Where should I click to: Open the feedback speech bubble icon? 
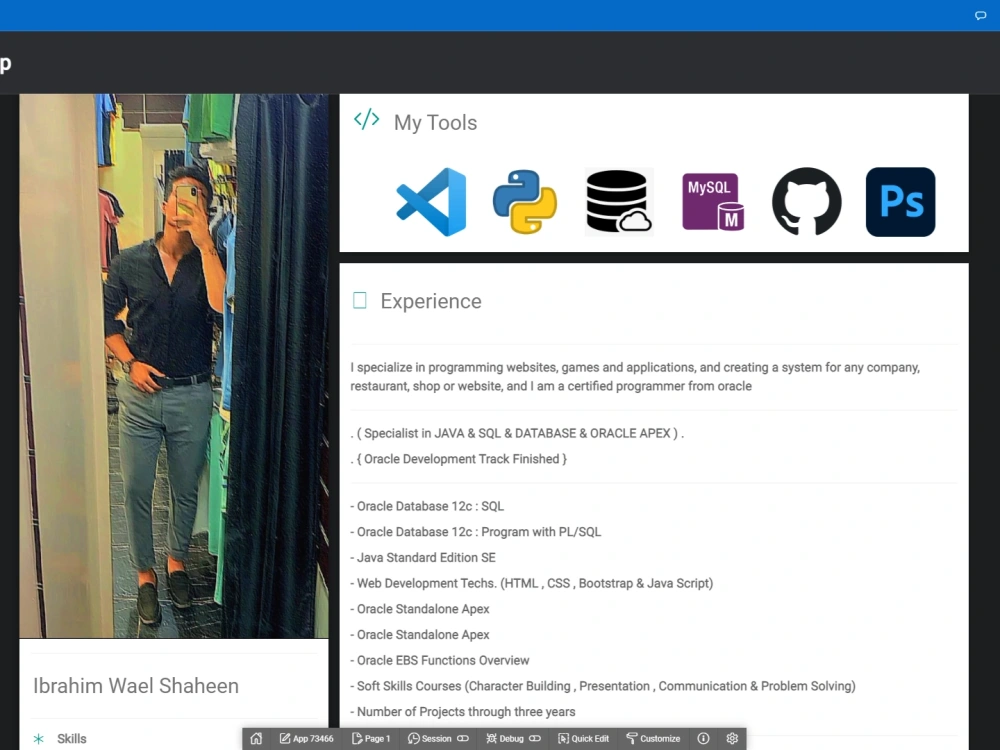tap(980, 15)
